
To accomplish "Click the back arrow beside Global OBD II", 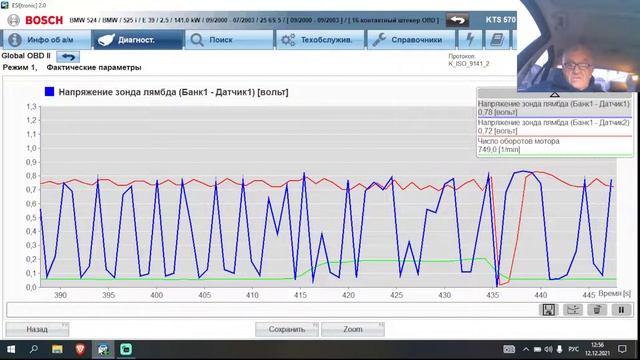I will click(x=68, y=56).
